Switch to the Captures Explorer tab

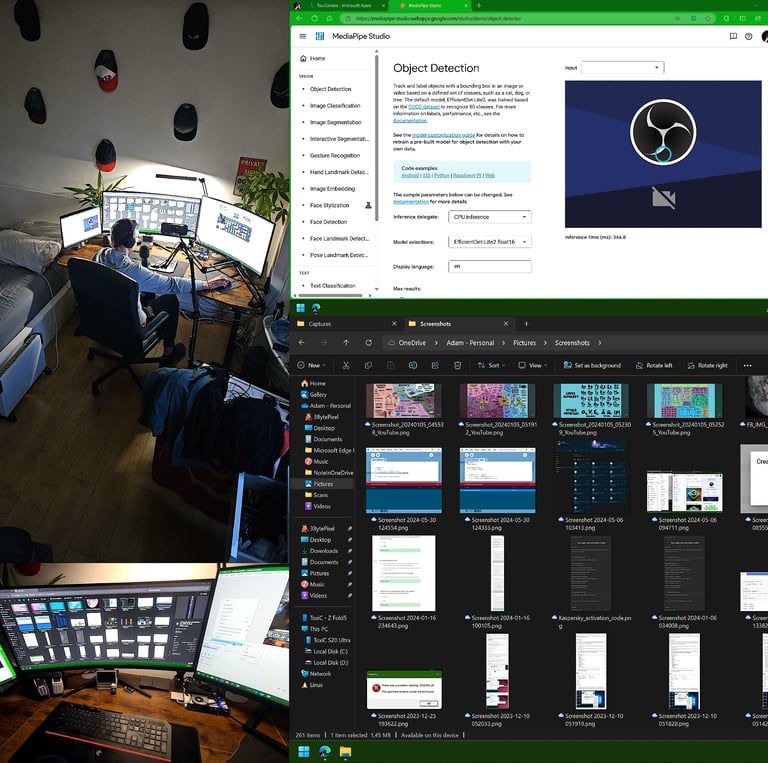click(345, 324)
